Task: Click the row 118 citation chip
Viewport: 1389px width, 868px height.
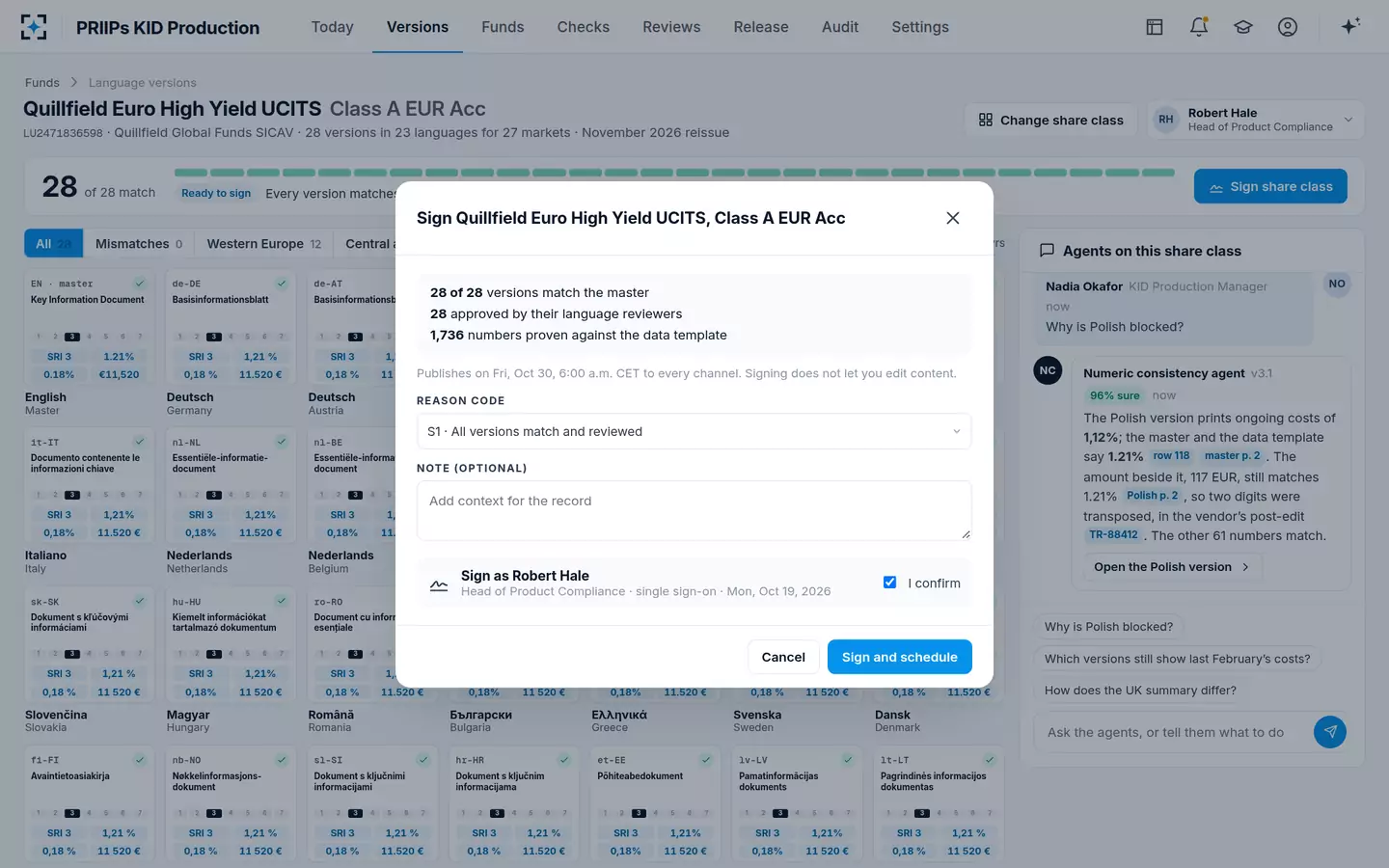Action: tap(1171, 456)
